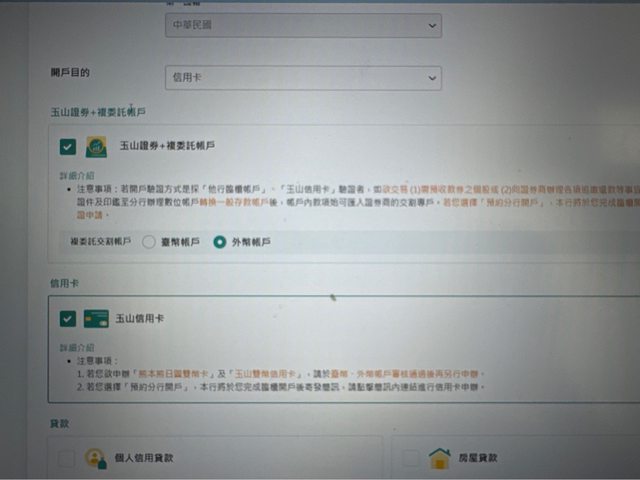Uncheck the 玉山證券+複委託帳戶 checkbox
This screenshot has width=640, height=480.
tap(67, 147)
